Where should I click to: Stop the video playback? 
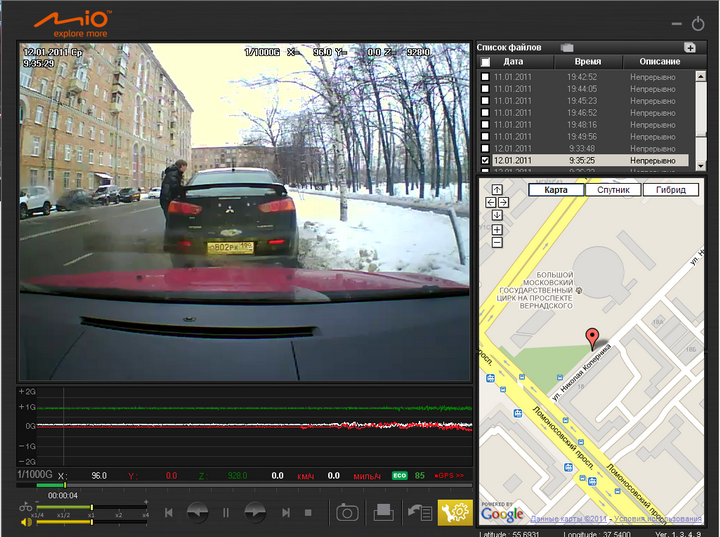click(x=308, y=513)
